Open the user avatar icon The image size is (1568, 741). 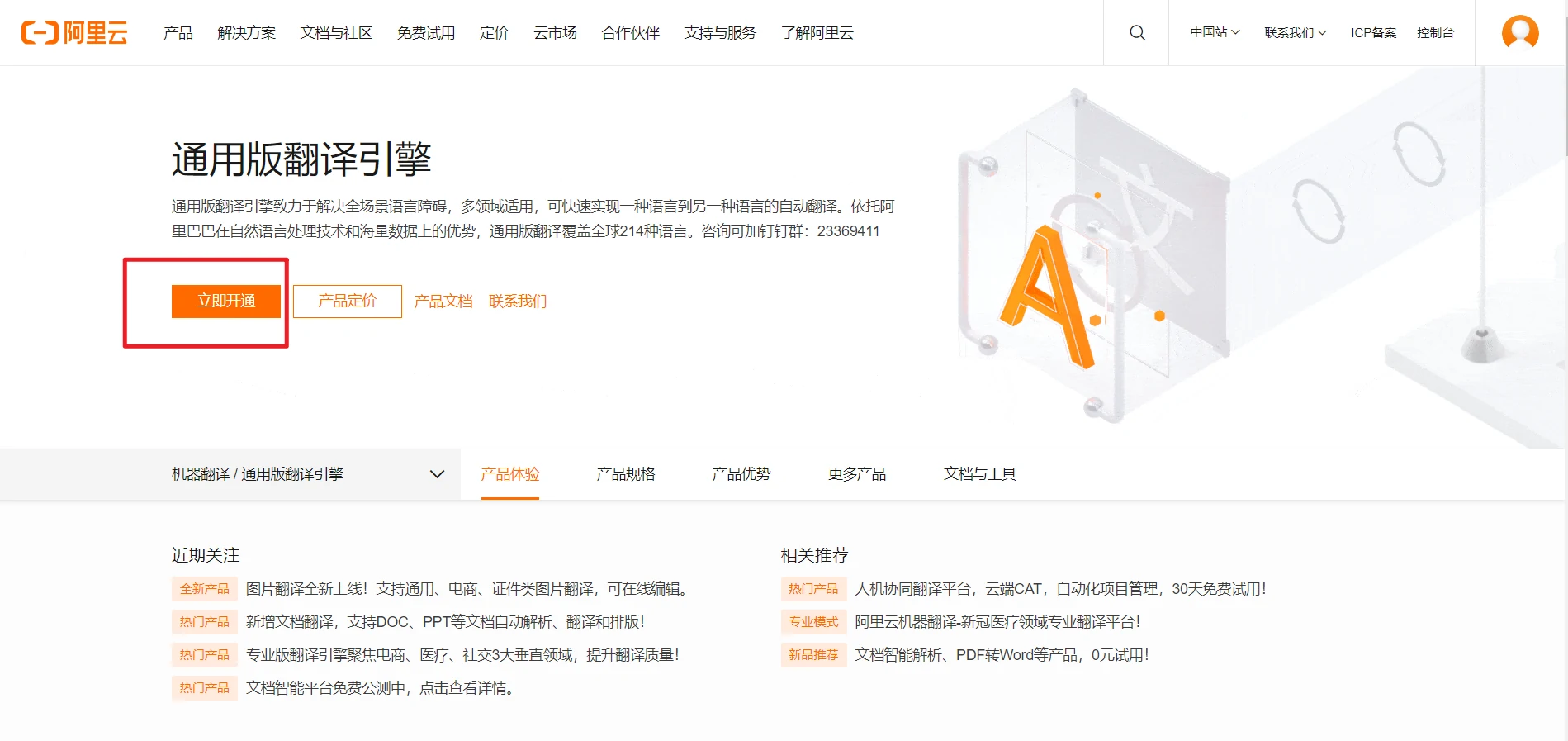tap(1519, 33)
